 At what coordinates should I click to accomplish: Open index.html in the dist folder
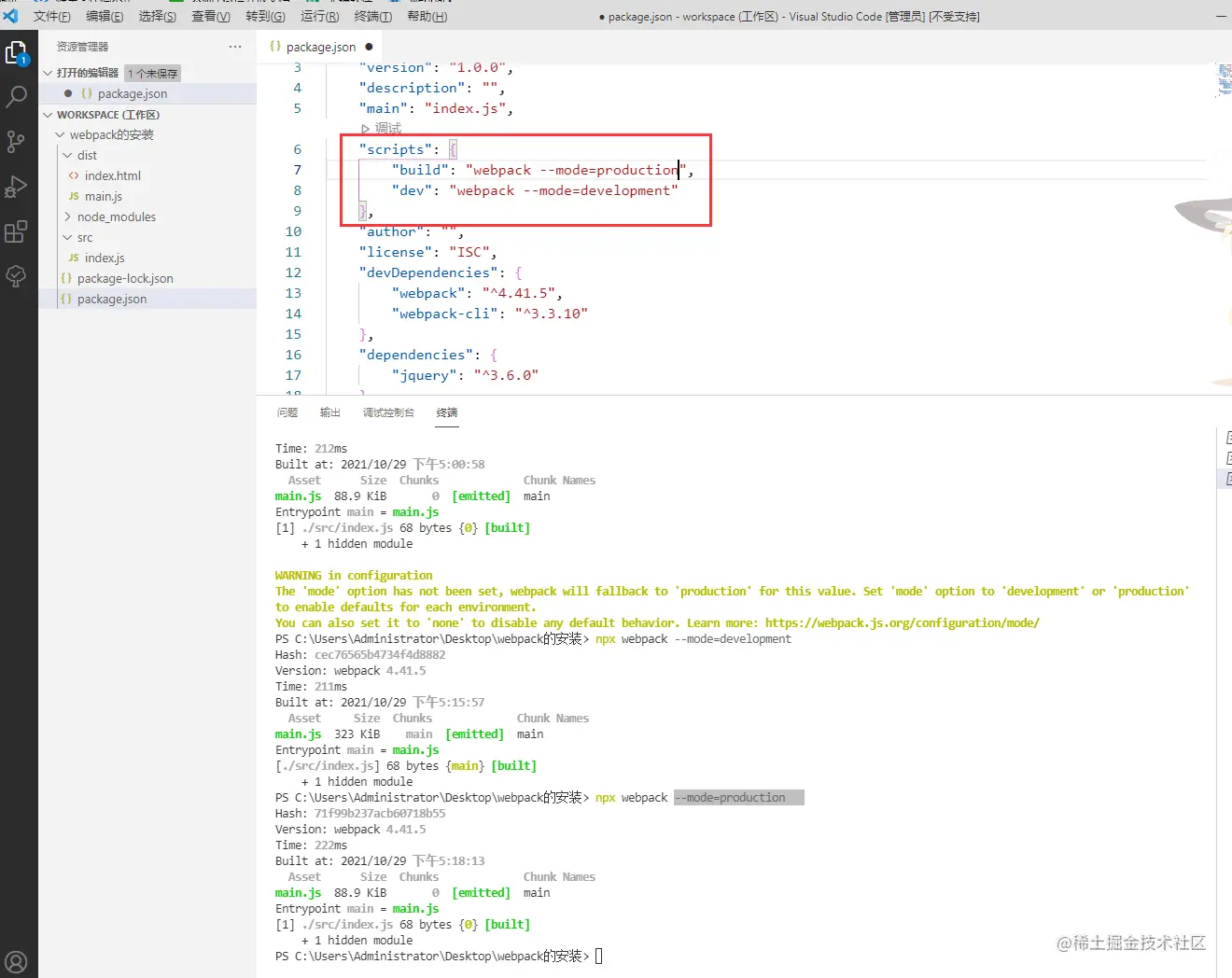113,175
